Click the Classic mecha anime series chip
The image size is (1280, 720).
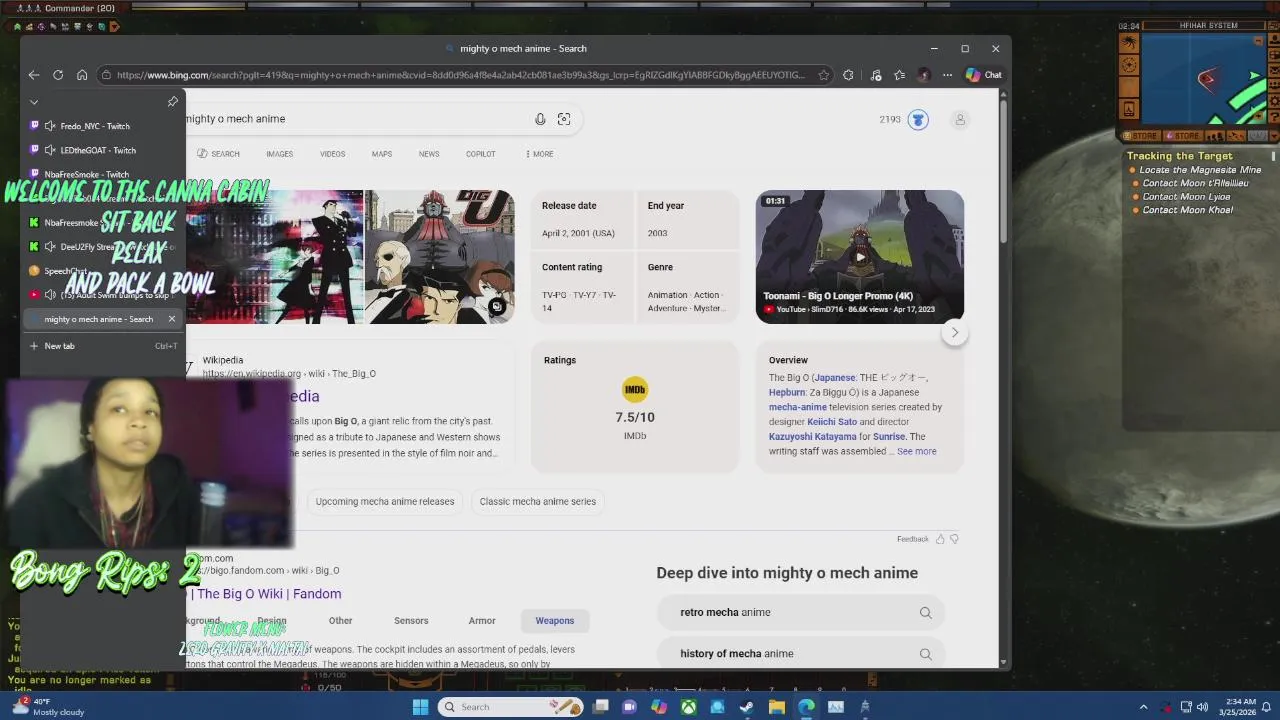[537, 502]
